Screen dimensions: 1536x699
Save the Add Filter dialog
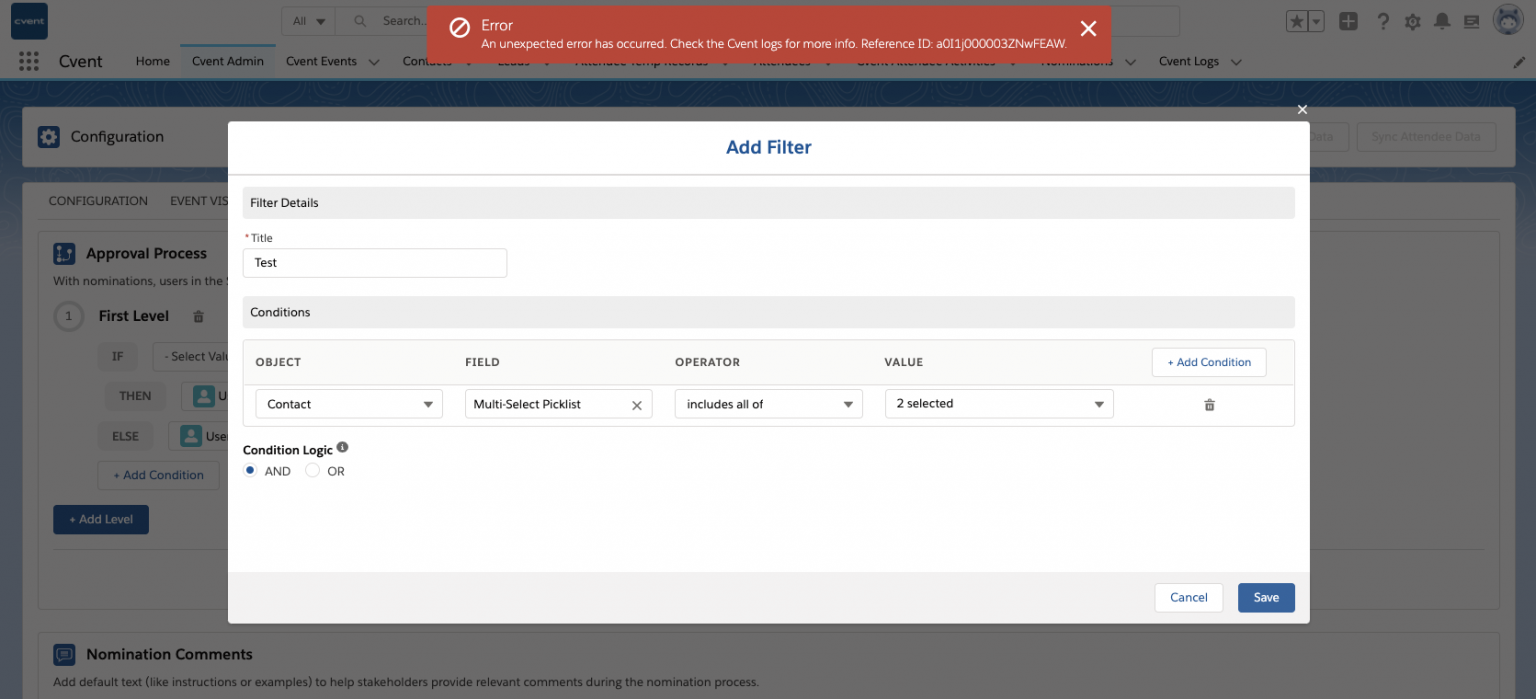(x=1266, y=597)
